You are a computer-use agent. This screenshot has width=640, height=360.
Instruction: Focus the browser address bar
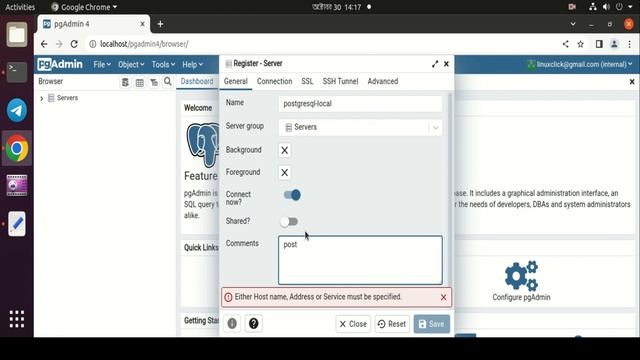tap(322, 44)
